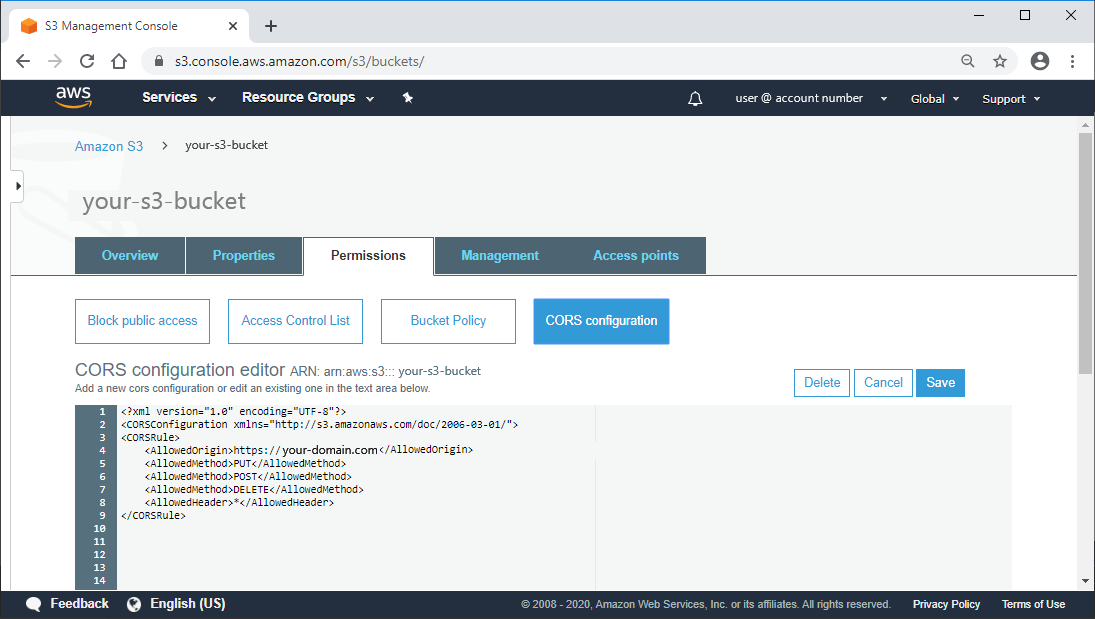The width and height of the screenshot is (1095, 619).
Task: Open the Bucket Policy editor
Action: click(448, 321)
